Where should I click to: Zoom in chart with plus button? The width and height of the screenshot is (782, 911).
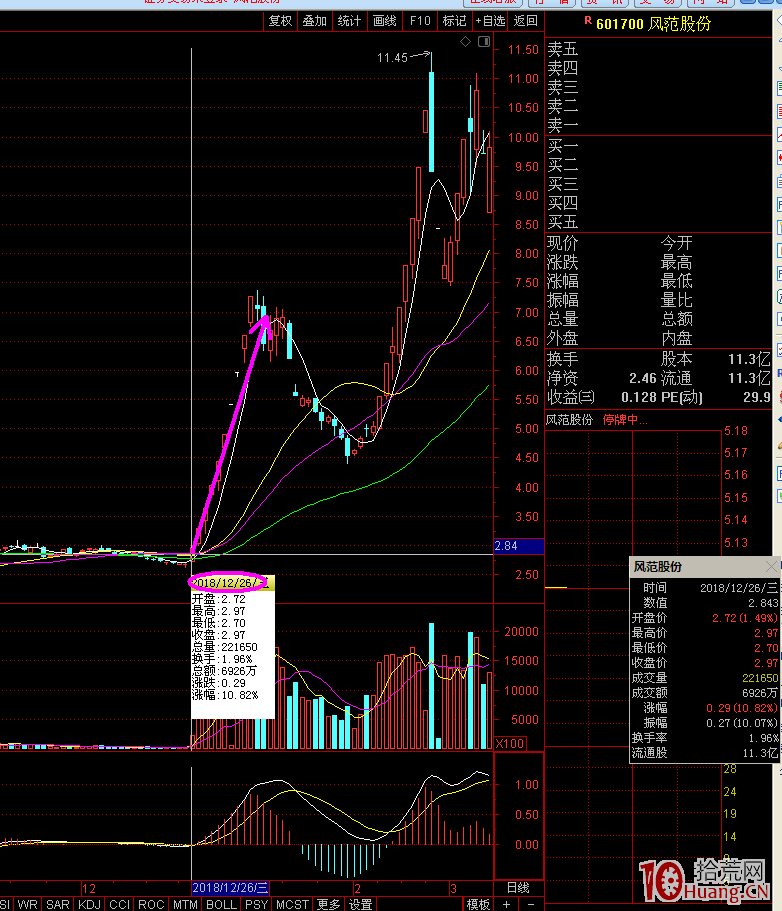(507, 904)
